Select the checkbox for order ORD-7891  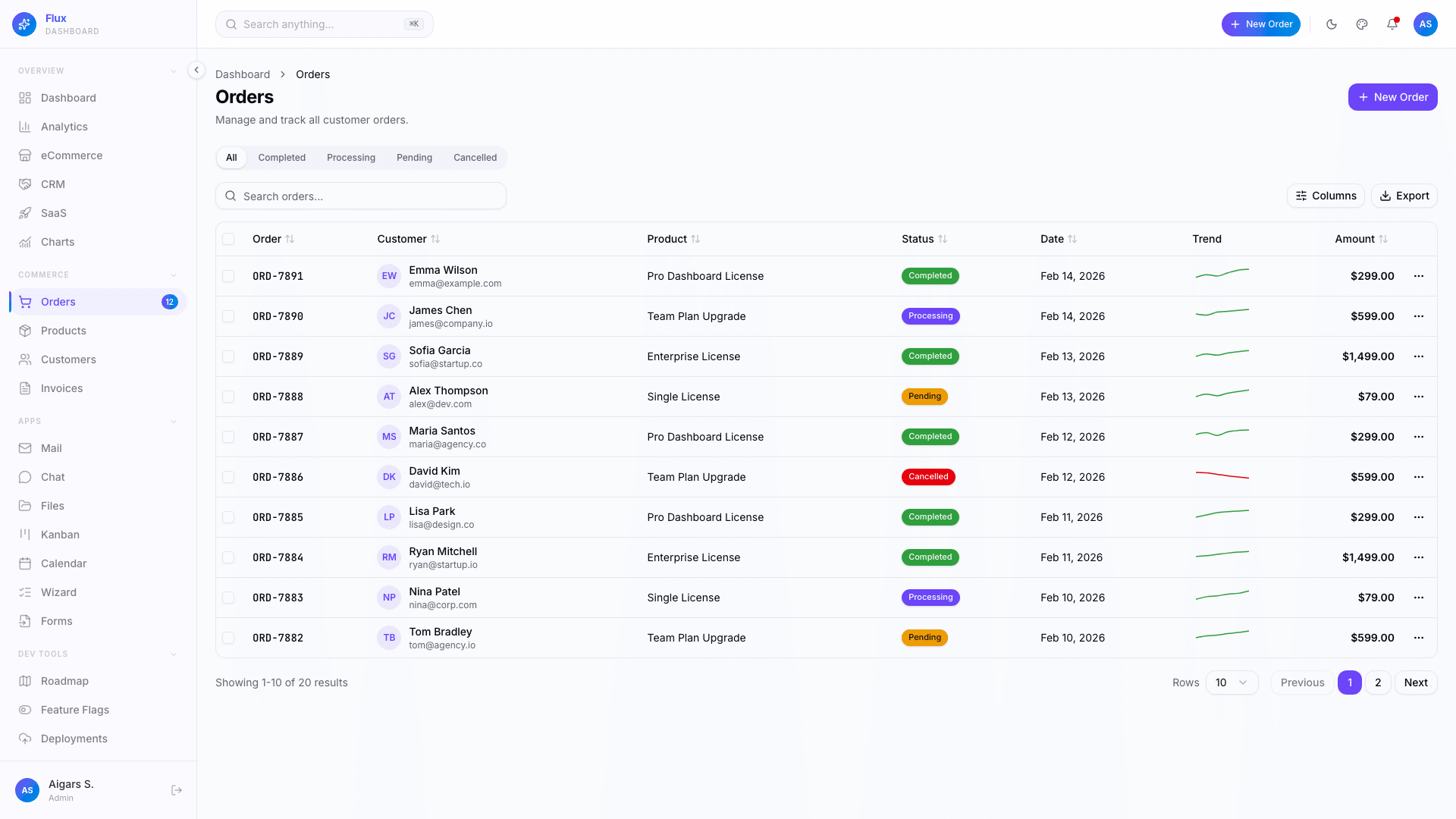click(x=228, y=276)
